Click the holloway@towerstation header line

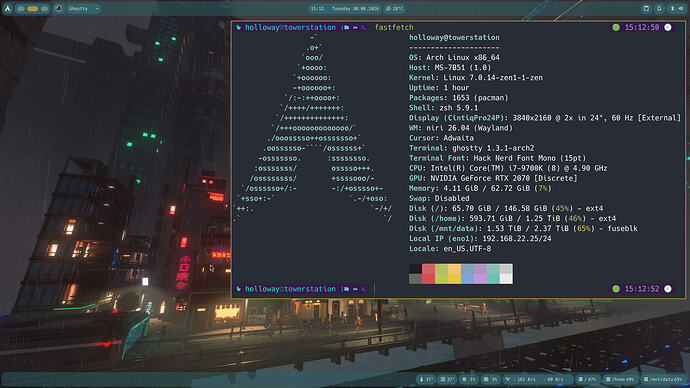pos(454,37)
